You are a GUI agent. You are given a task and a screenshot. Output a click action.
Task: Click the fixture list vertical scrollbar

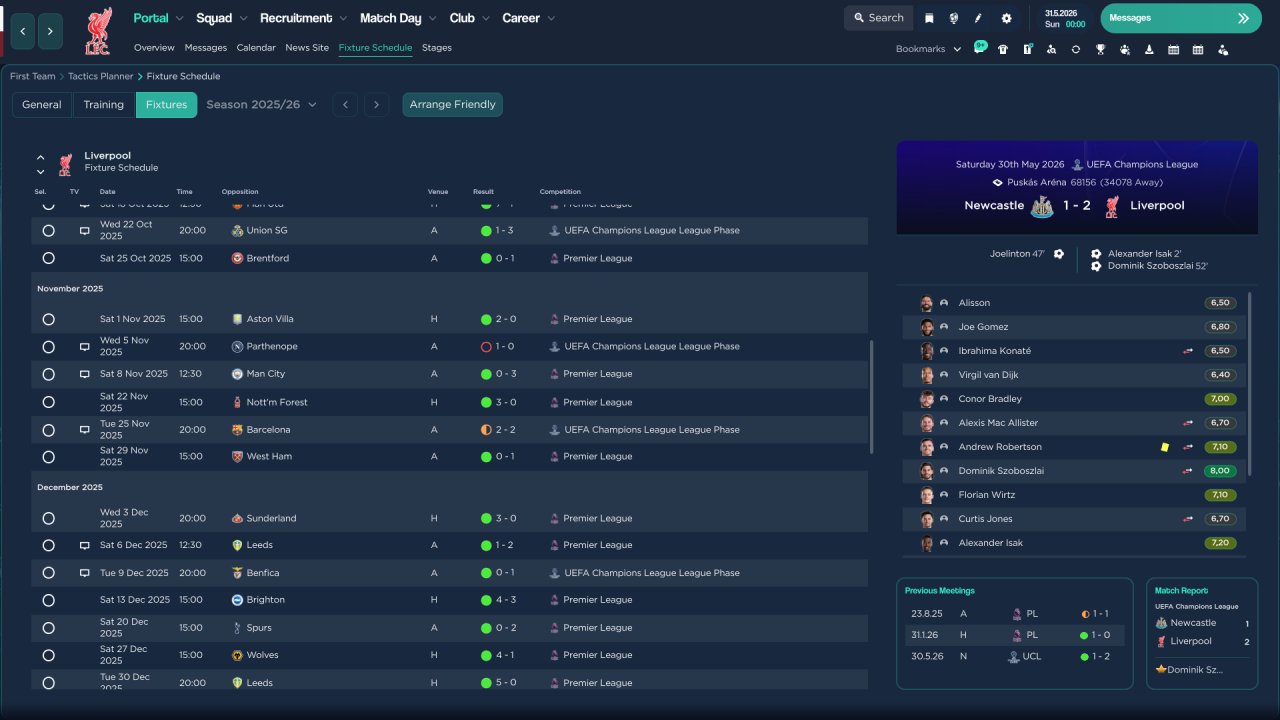(x=872, y=396)
